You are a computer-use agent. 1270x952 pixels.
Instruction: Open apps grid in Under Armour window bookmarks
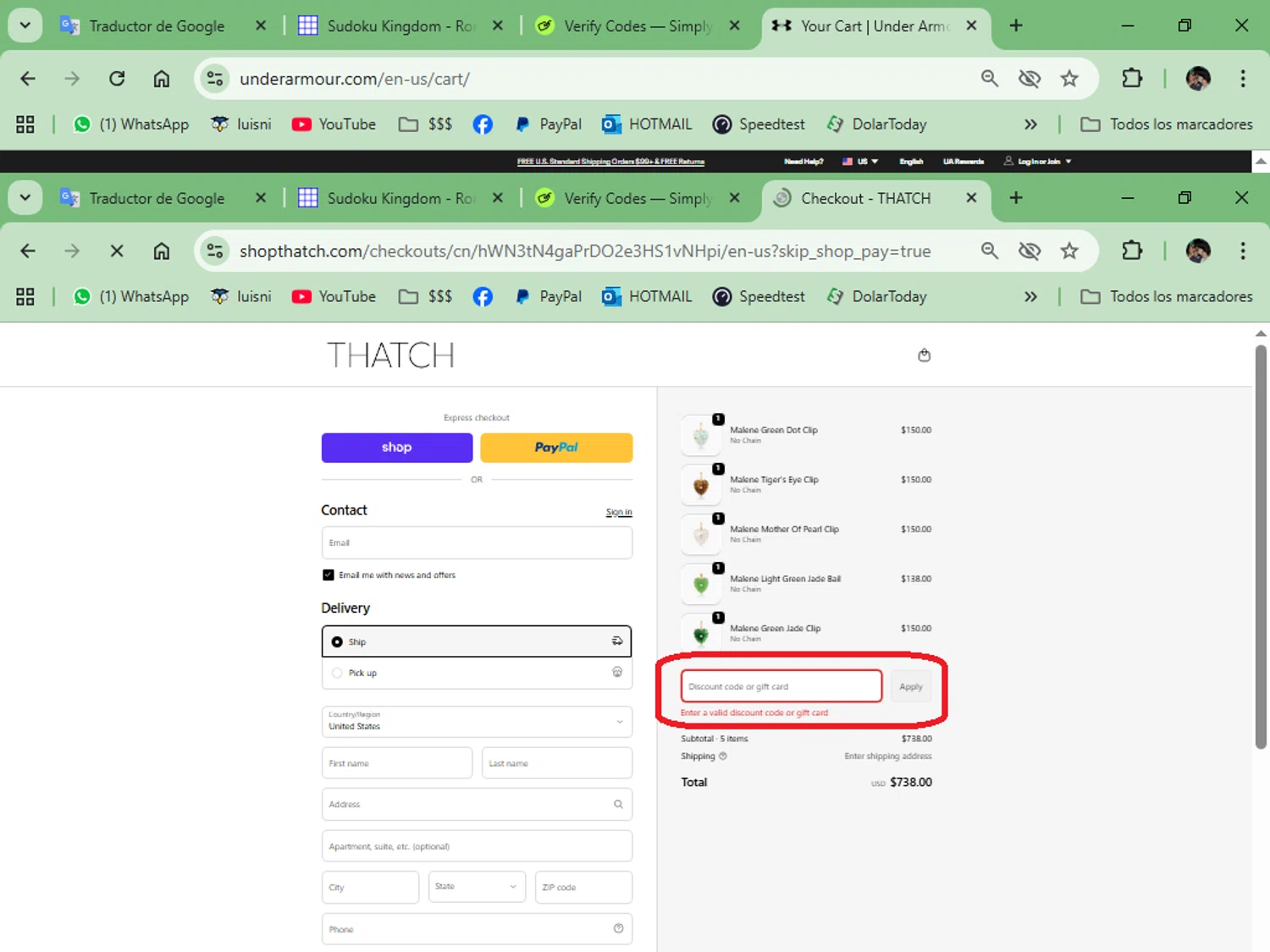point(25,124)
